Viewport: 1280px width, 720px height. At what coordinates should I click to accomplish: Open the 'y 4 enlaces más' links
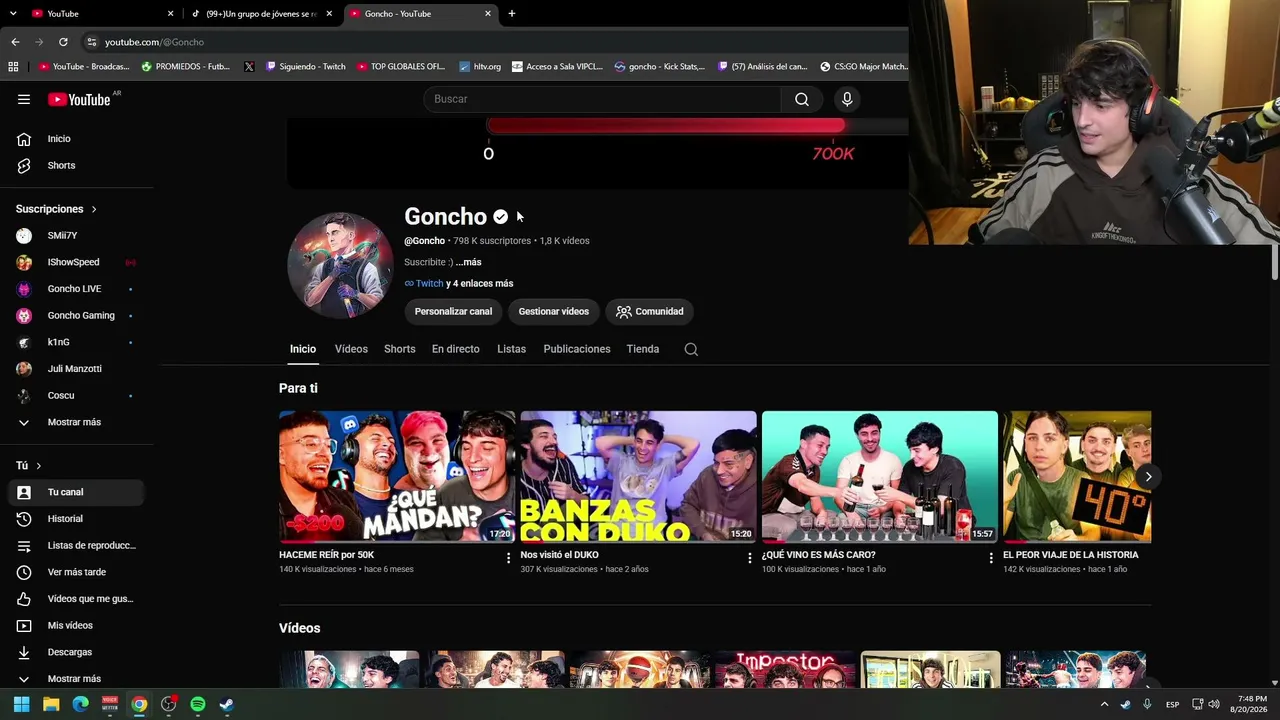click(x=480, y=283)
